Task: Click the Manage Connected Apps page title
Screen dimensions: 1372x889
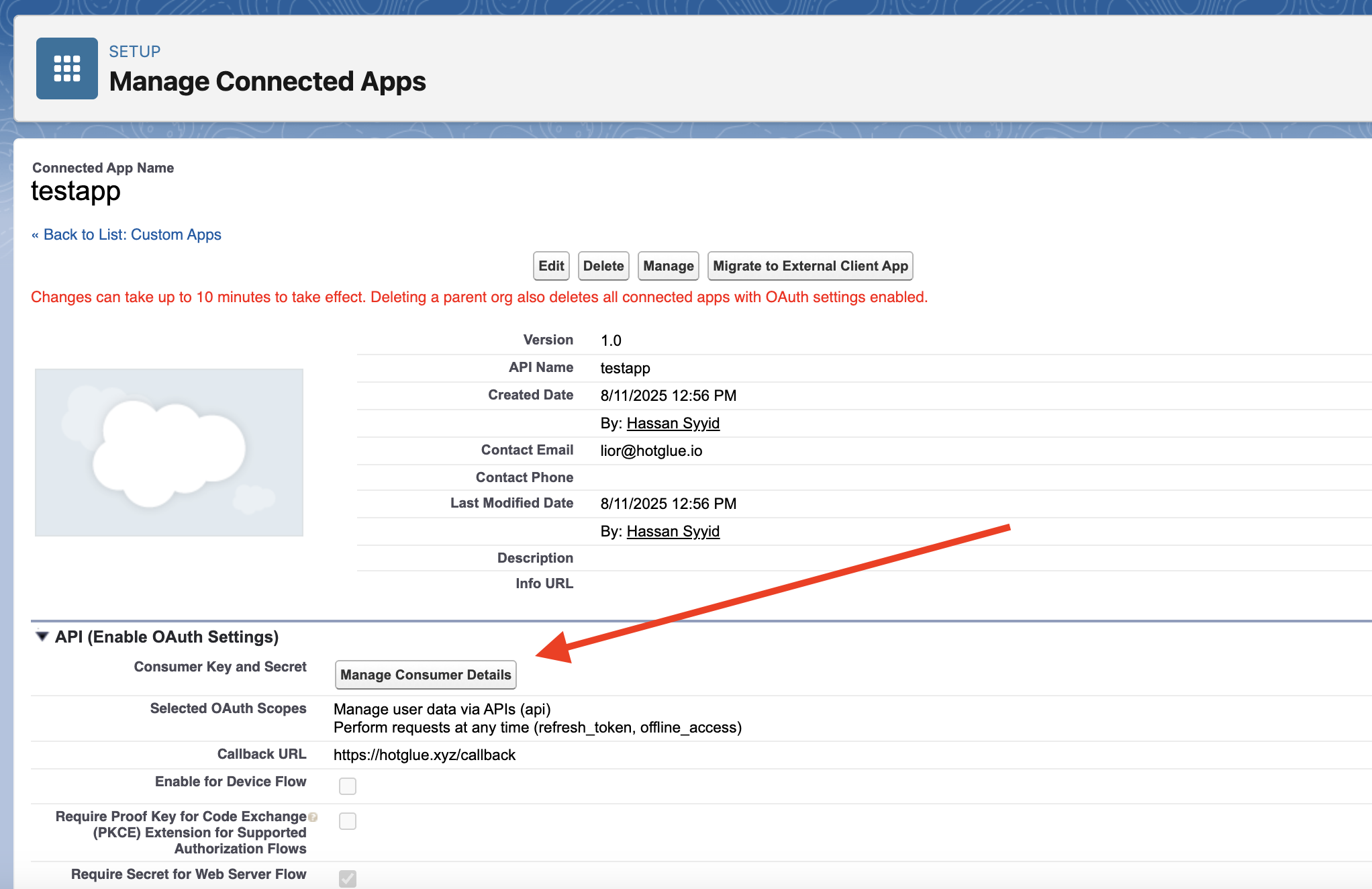Action: [x=267, y=81]
